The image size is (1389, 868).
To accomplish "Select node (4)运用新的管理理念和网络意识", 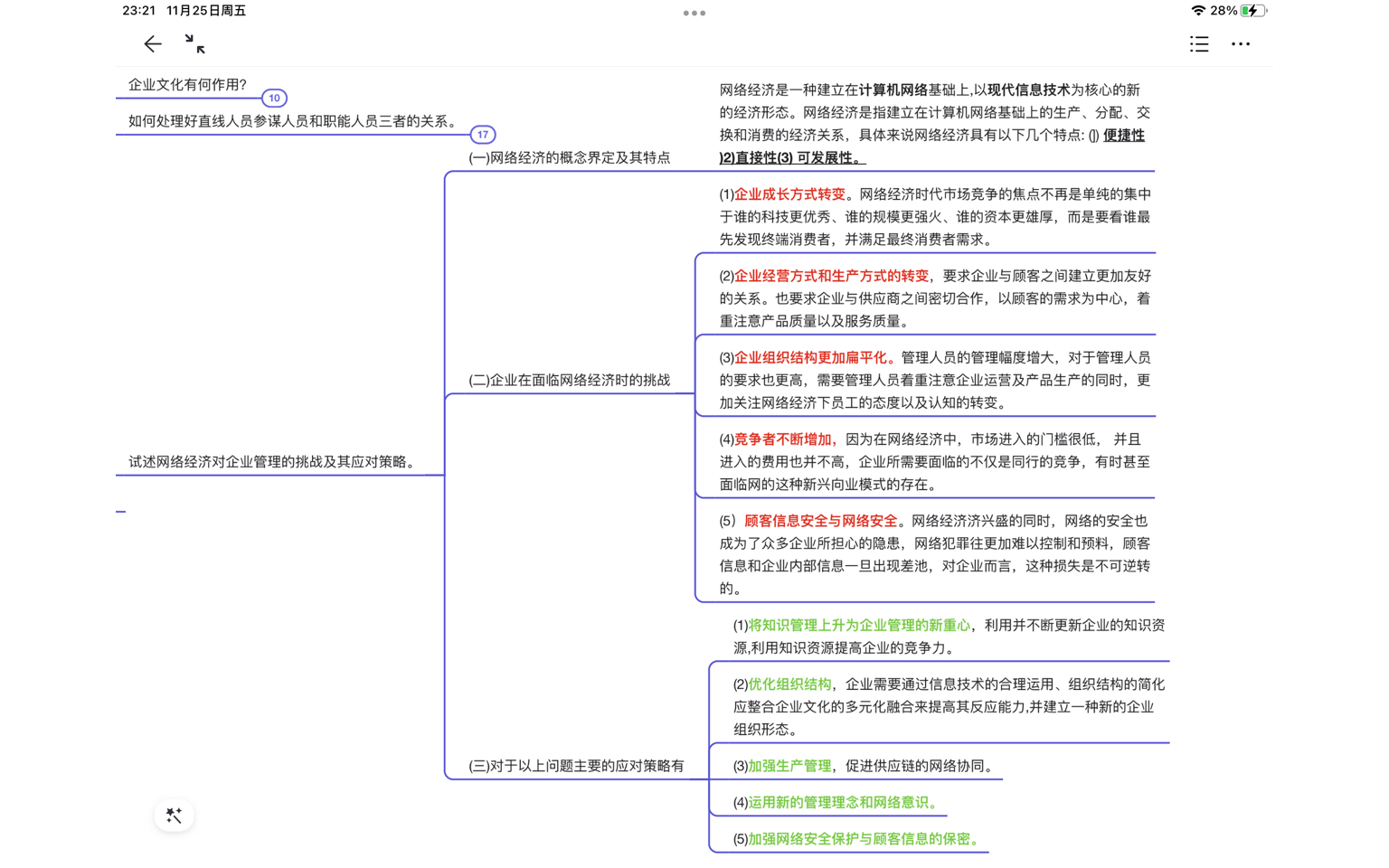I will (837, 802).
